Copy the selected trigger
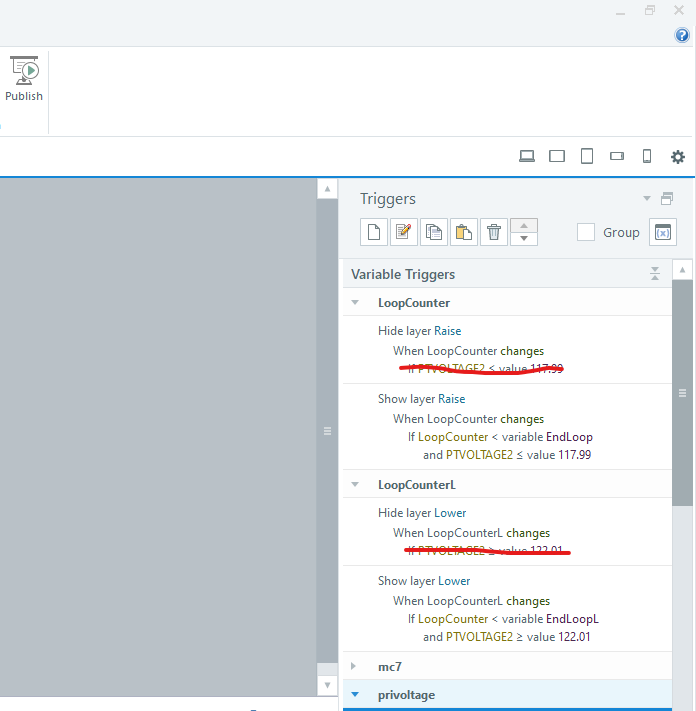Screen dimensions: 696x711 point(433,232)
